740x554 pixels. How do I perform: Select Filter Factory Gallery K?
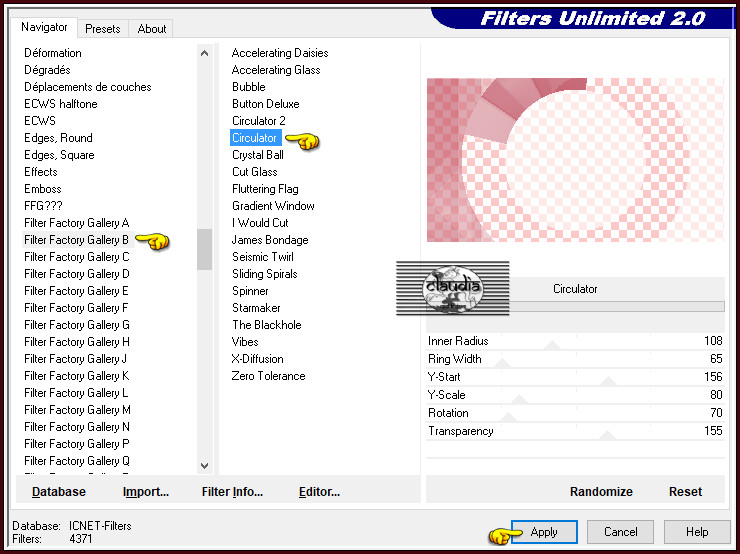[x=76, y=376]
